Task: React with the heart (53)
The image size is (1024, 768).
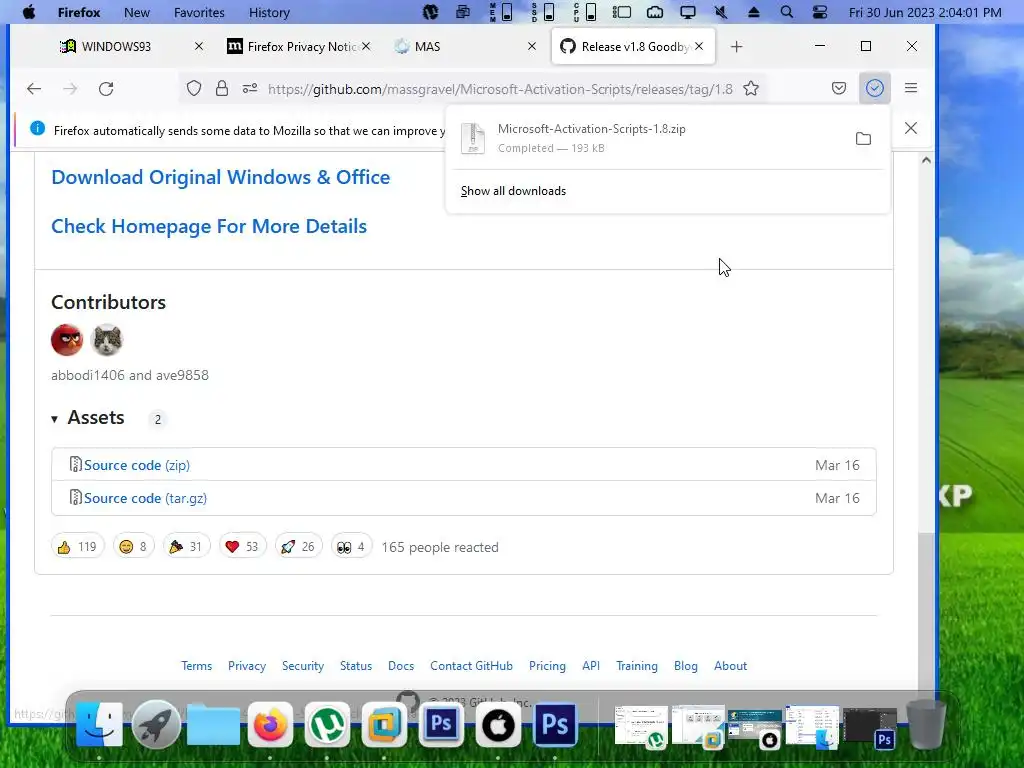Action: (242, 547)
